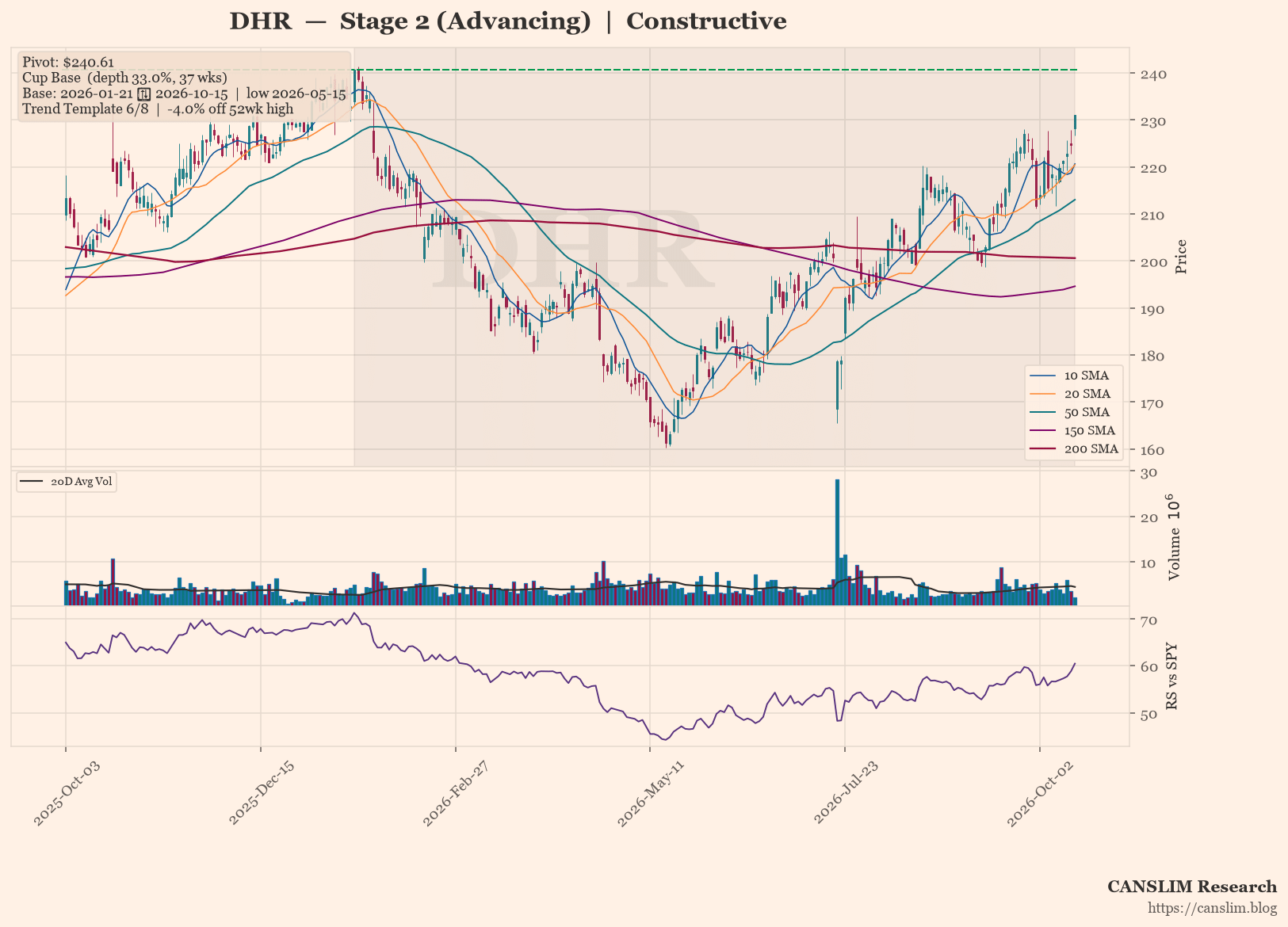This screenshot has height=927, width=1288.
Task: Click the 30 tick on the volume axis
Action: tap(1148, 473)
